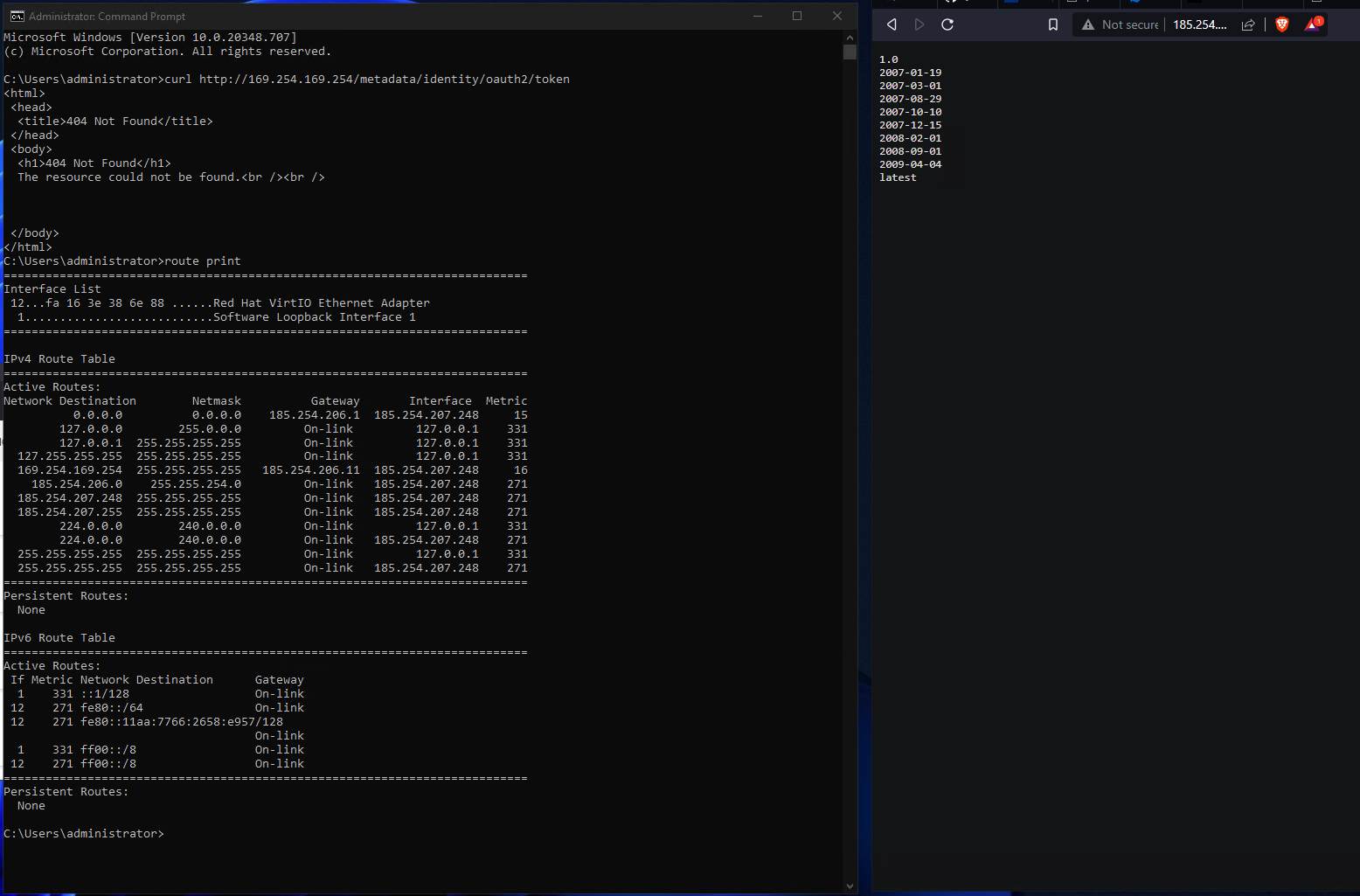This screenshot has height=896, width=1360.
Task: Open the 2007-01-19 metadata link
Action: pos(911,72)
